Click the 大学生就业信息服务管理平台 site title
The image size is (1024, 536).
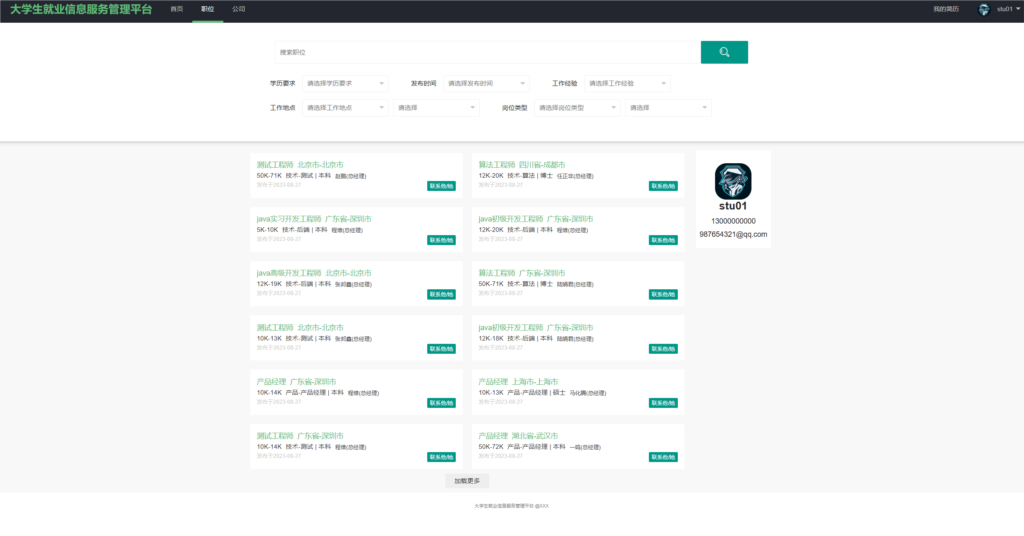click(x=81, y=10)
